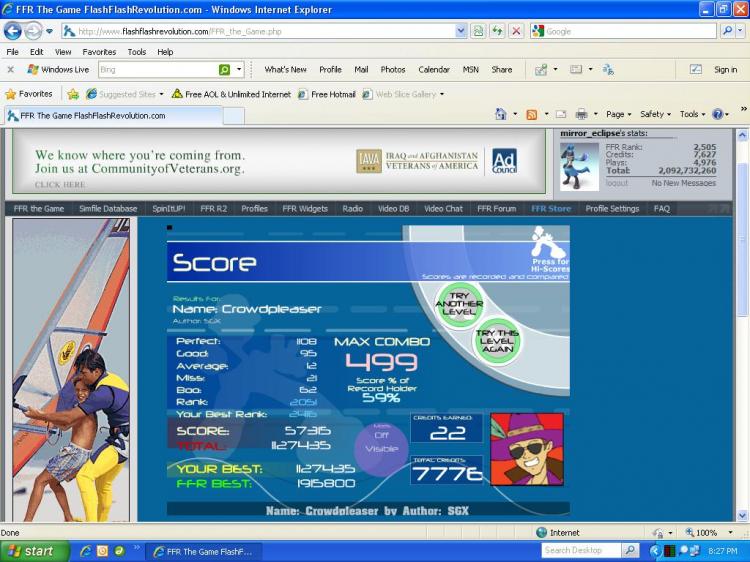750x562 pixels.
Task: Expand the Page dropdown menu
Action: [x=618, y=114]
